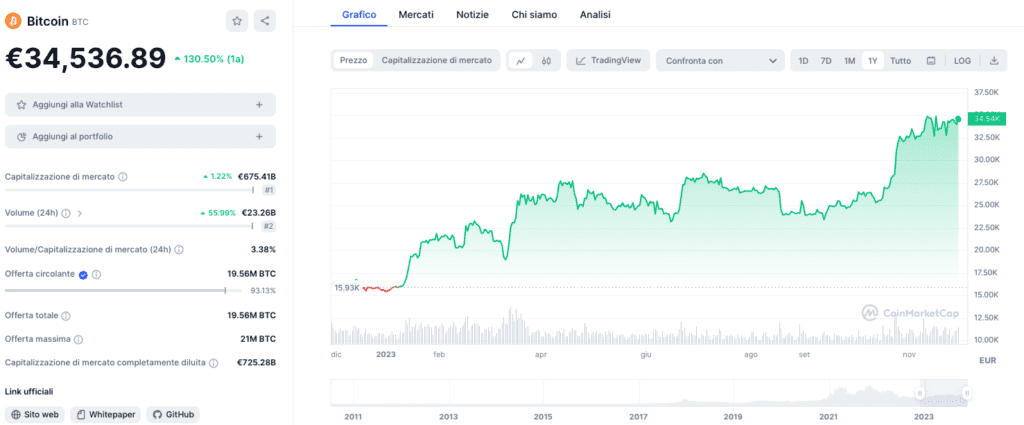Click Offerta circolante progress bar
This screenshot has height=425, width=1024.
click(x=123, y=291)
